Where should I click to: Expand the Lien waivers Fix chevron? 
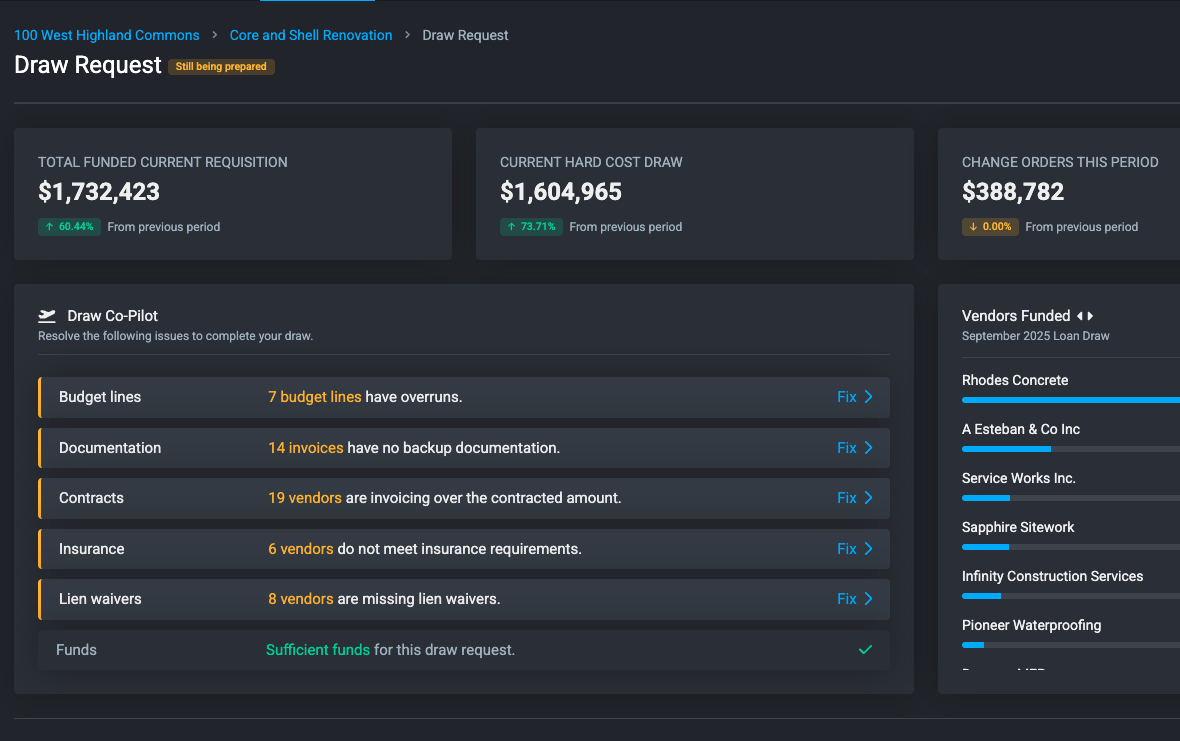pos(866,598)
